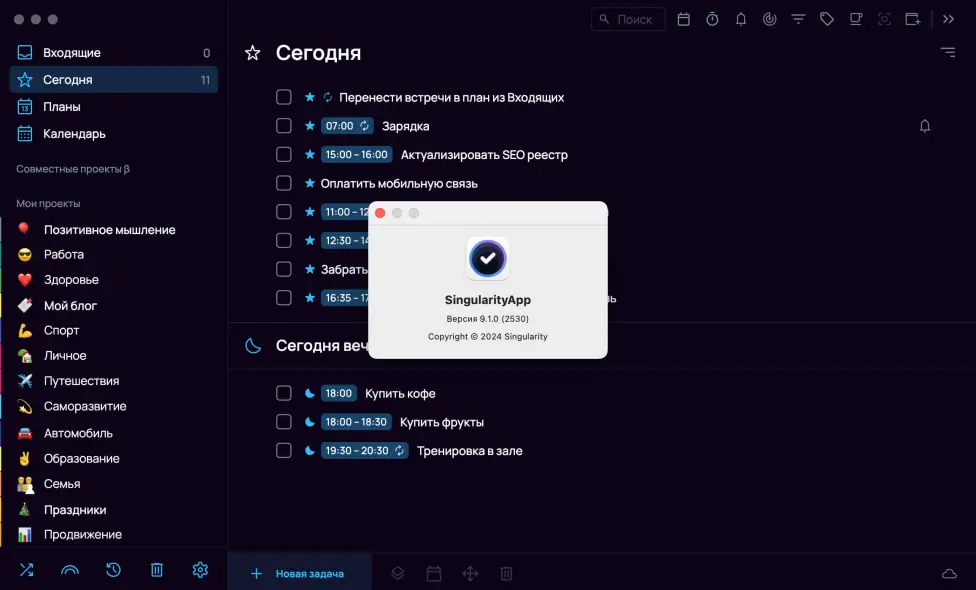
Task: Click the random task shuffle icon
Action: pyautogui.click(x=25, y=569)
